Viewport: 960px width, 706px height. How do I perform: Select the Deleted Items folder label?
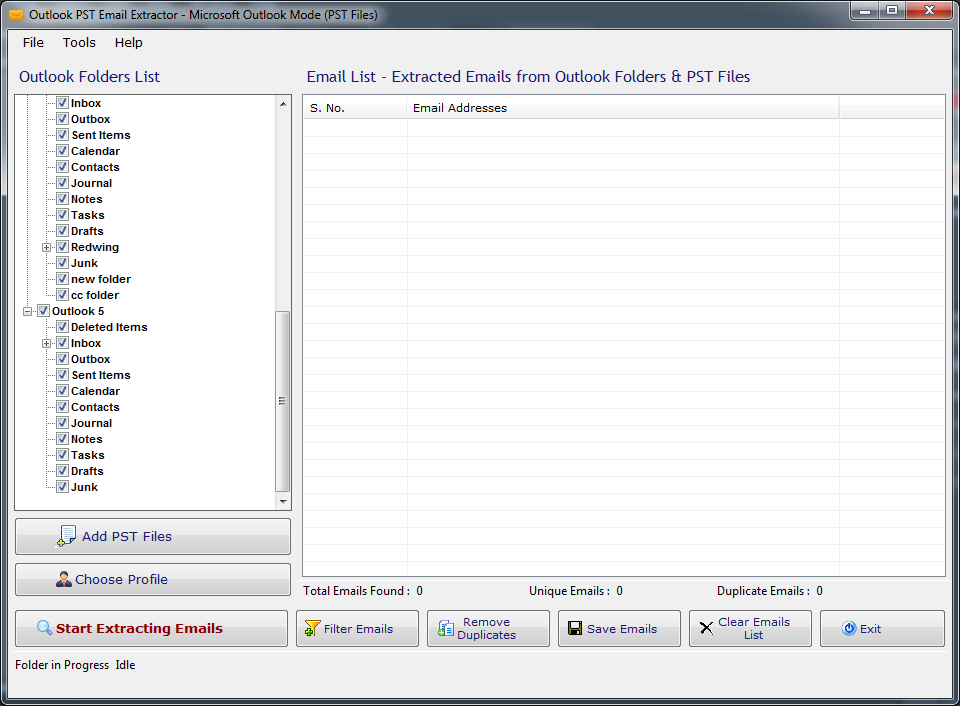[109, 327]
